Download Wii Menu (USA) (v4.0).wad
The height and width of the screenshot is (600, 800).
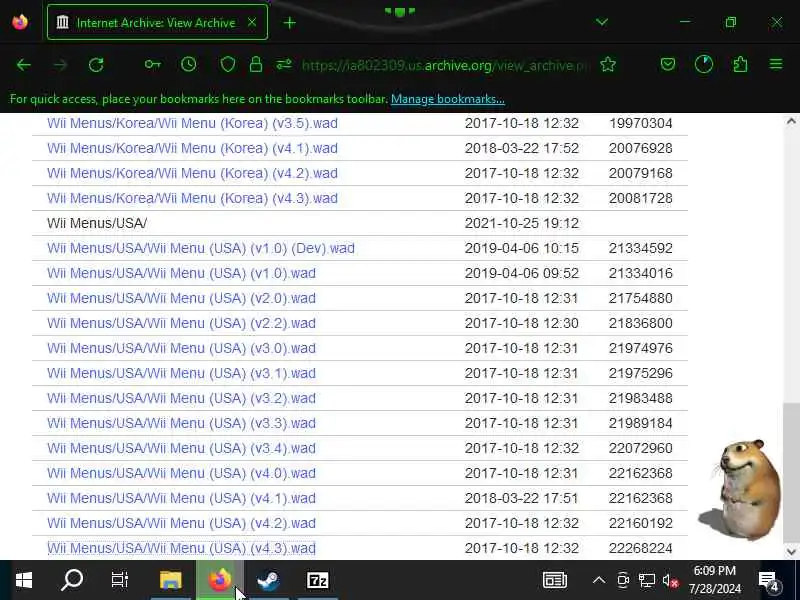point(182,473)
